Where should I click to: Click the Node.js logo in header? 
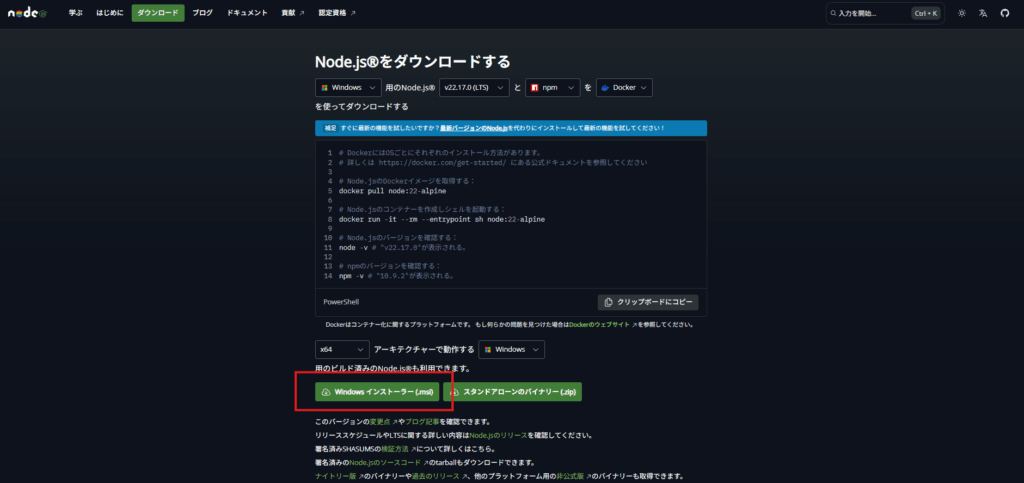[27, 13]
